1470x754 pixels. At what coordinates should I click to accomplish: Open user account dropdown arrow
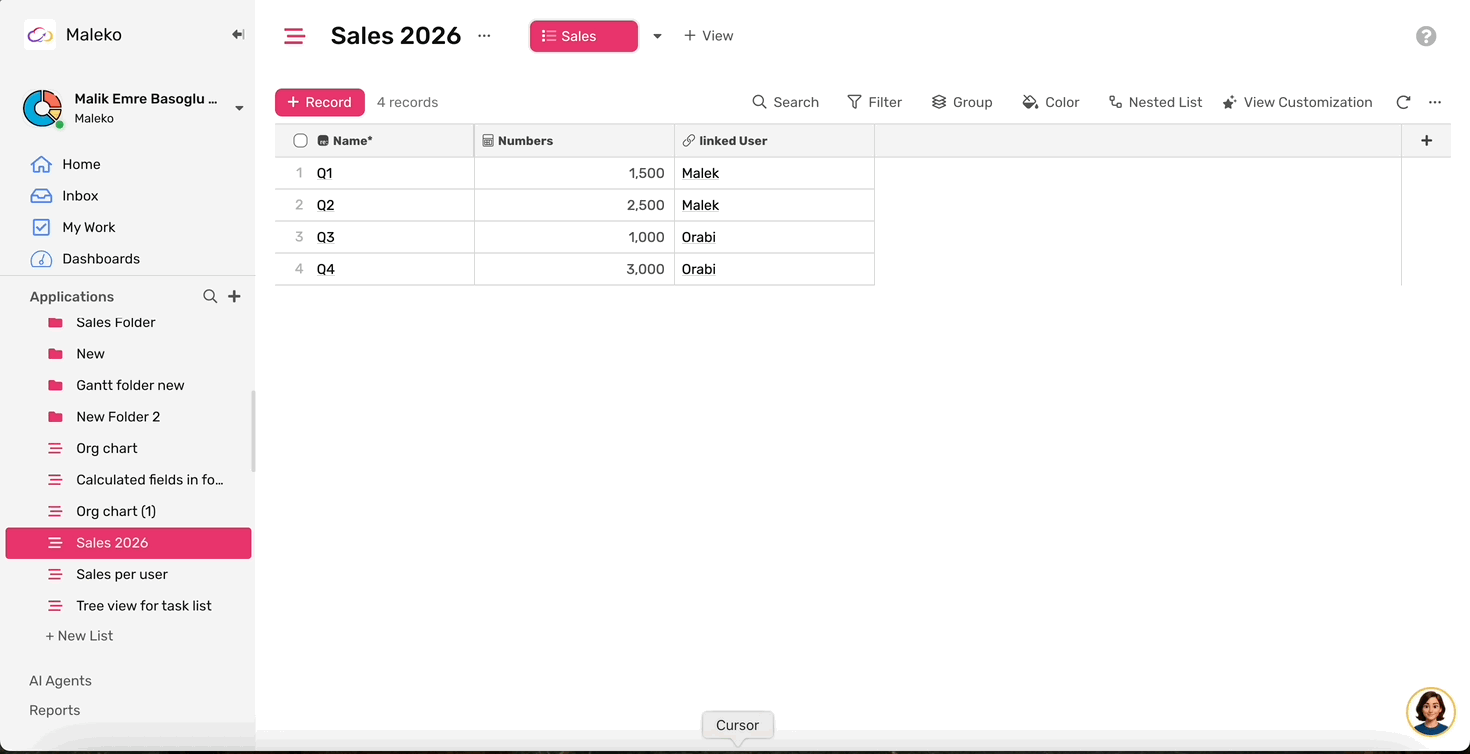(x=239, y=108)
